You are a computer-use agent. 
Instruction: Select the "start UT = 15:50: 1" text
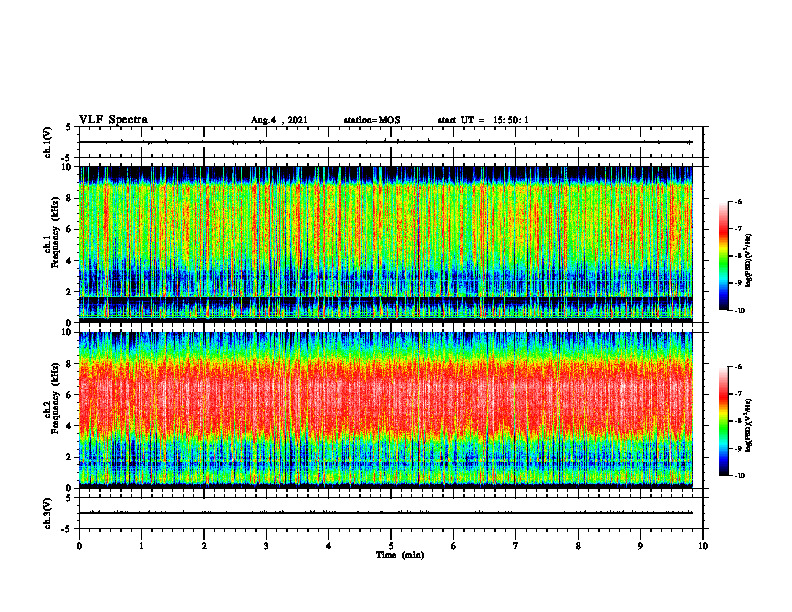coord(483,120)
